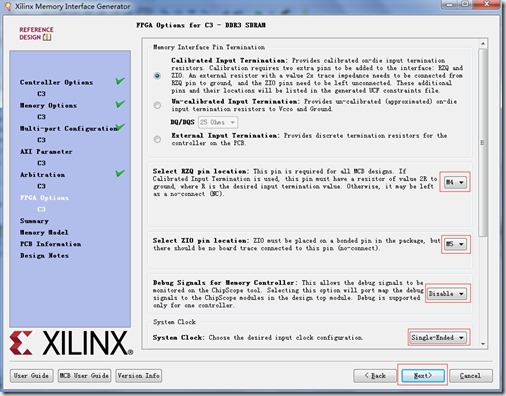Select FPGA Options in sidebar
506x396 pixels.
(x=44, y=198)
